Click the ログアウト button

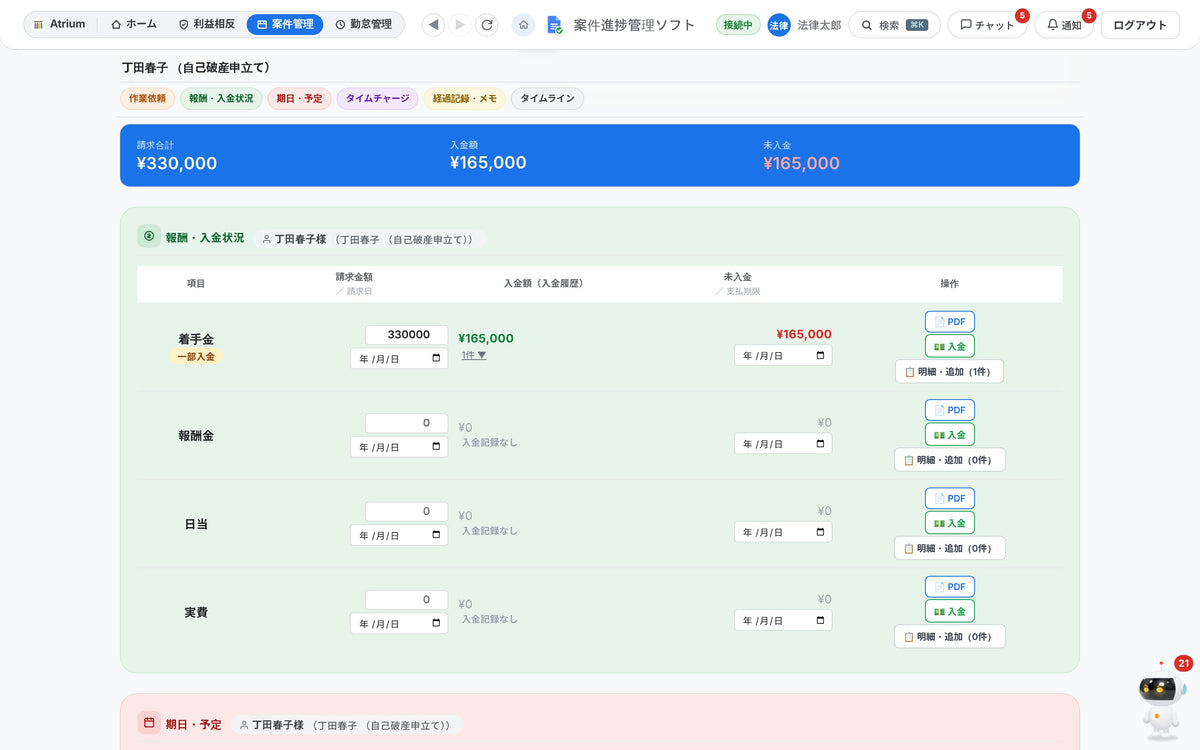(1139, 25)
